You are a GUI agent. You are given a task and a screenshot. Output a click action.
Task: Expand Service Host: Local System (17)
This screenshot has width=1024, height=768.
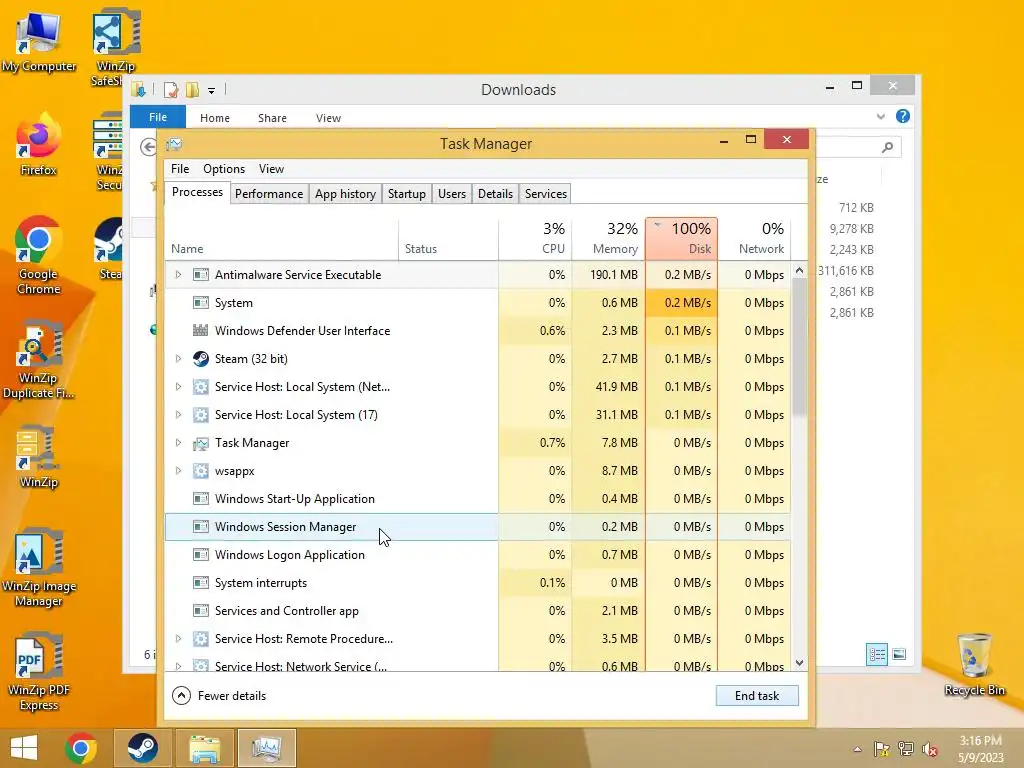coord(178,415)
